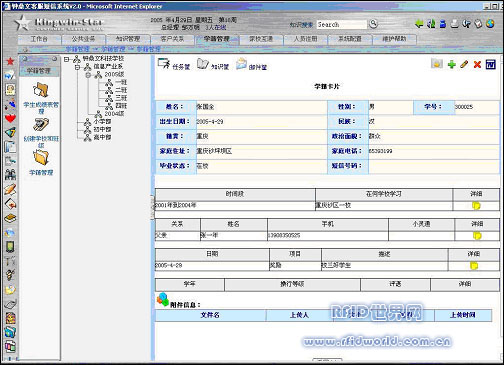Switch to the 知识管理 tab
This screenshot has width=504, height=365.
[128, 39]
